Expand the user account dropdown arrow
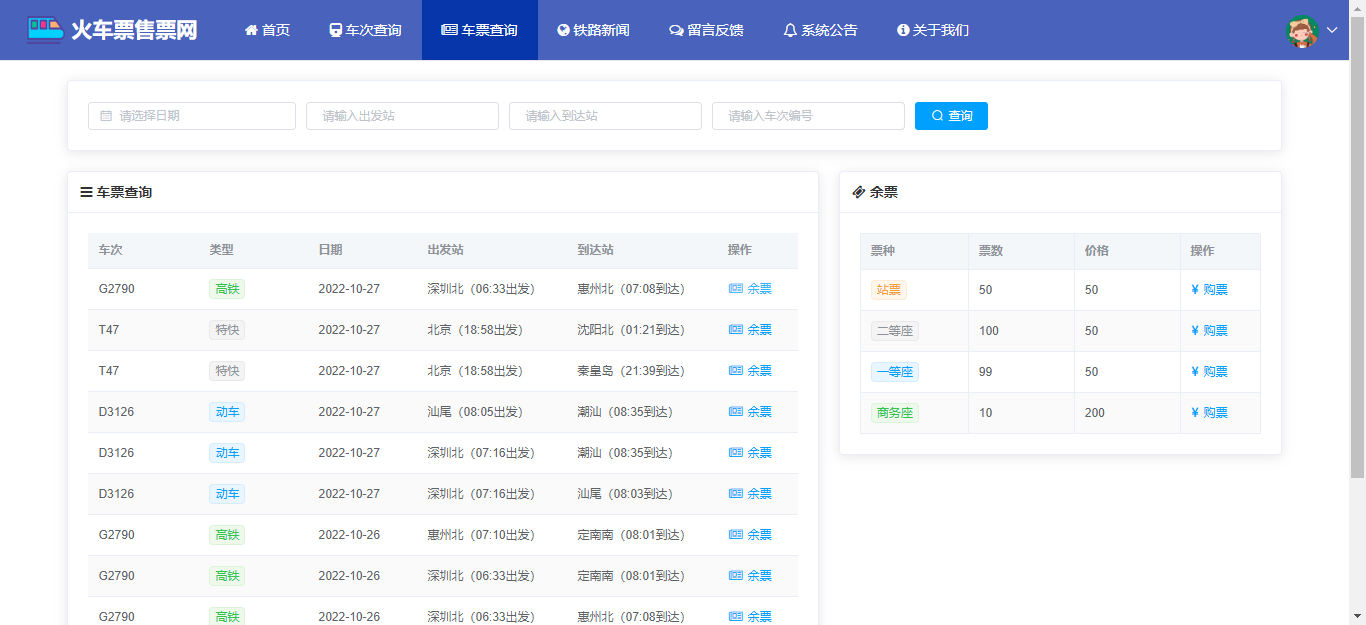This screenshot has height=625, width=1366. click(1332, 30)
